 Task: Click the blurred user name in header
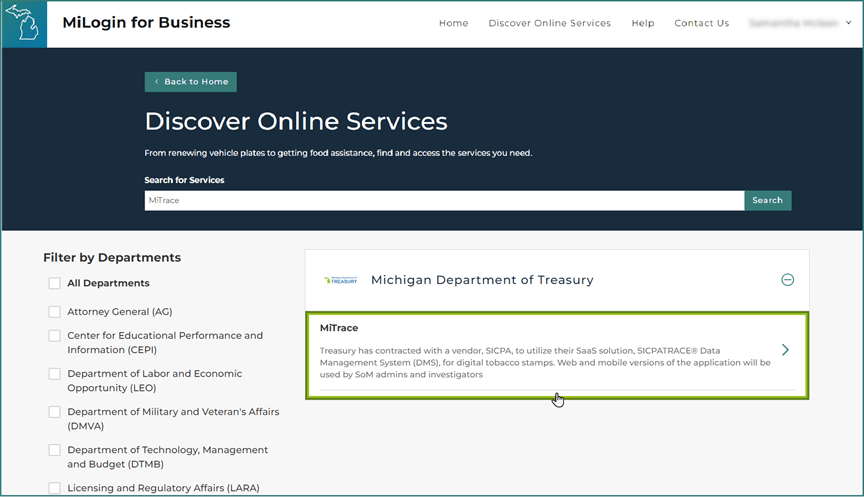(793, 23)
